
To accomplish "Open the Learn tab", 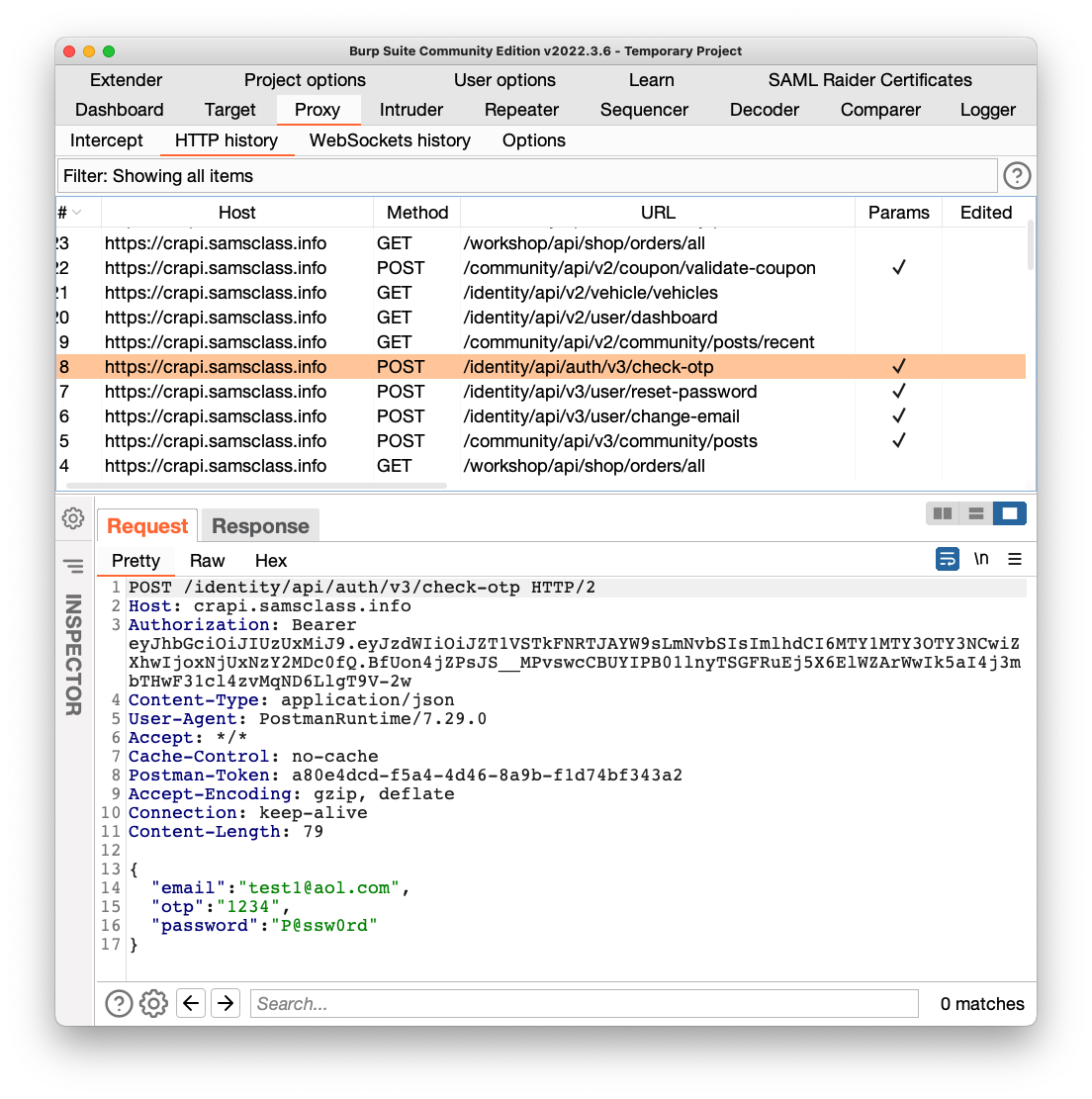I will pos(651,80).
